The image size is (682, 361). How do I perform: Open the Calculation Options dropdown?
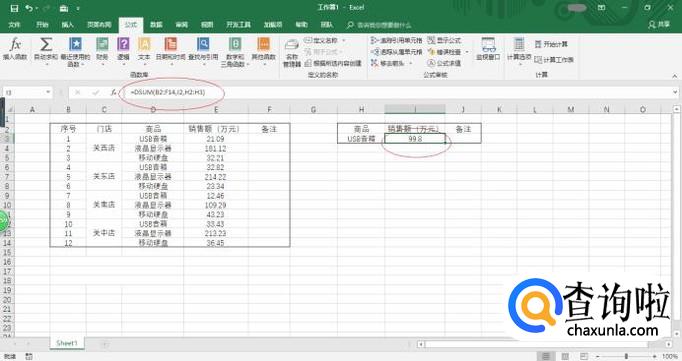pyautogui.click(x=519, y=51)
